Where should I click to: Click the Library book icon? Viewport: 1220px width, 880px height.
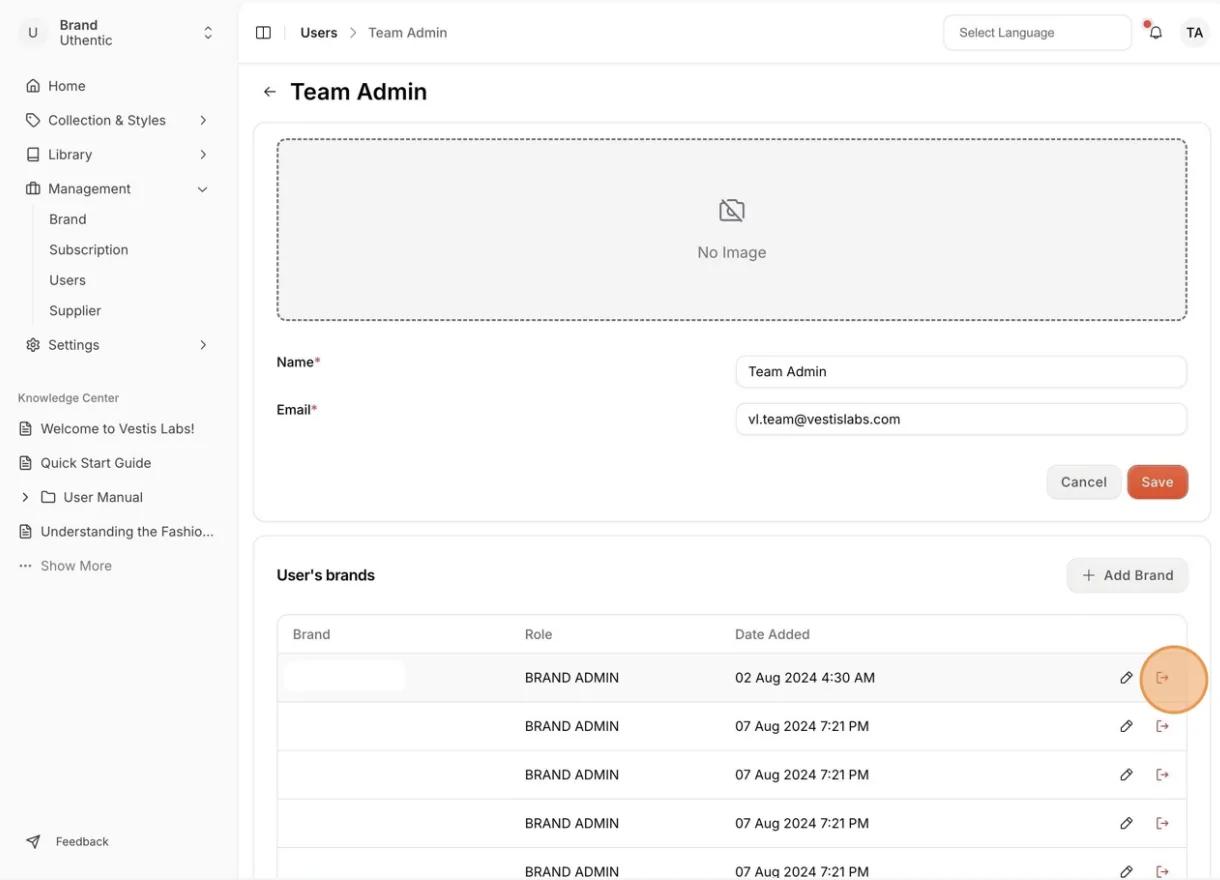(x=33, y=154)
